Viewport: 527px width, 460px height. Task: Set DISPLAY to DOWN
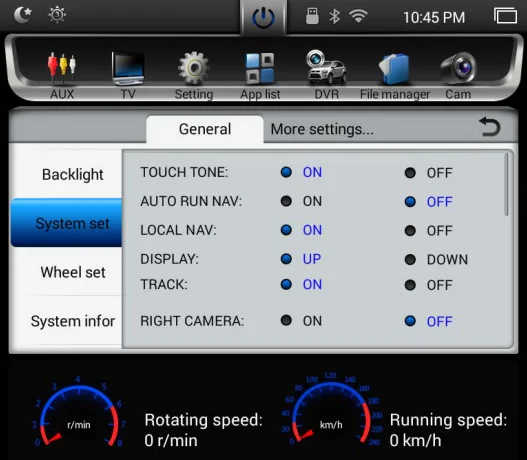point(436,259)
